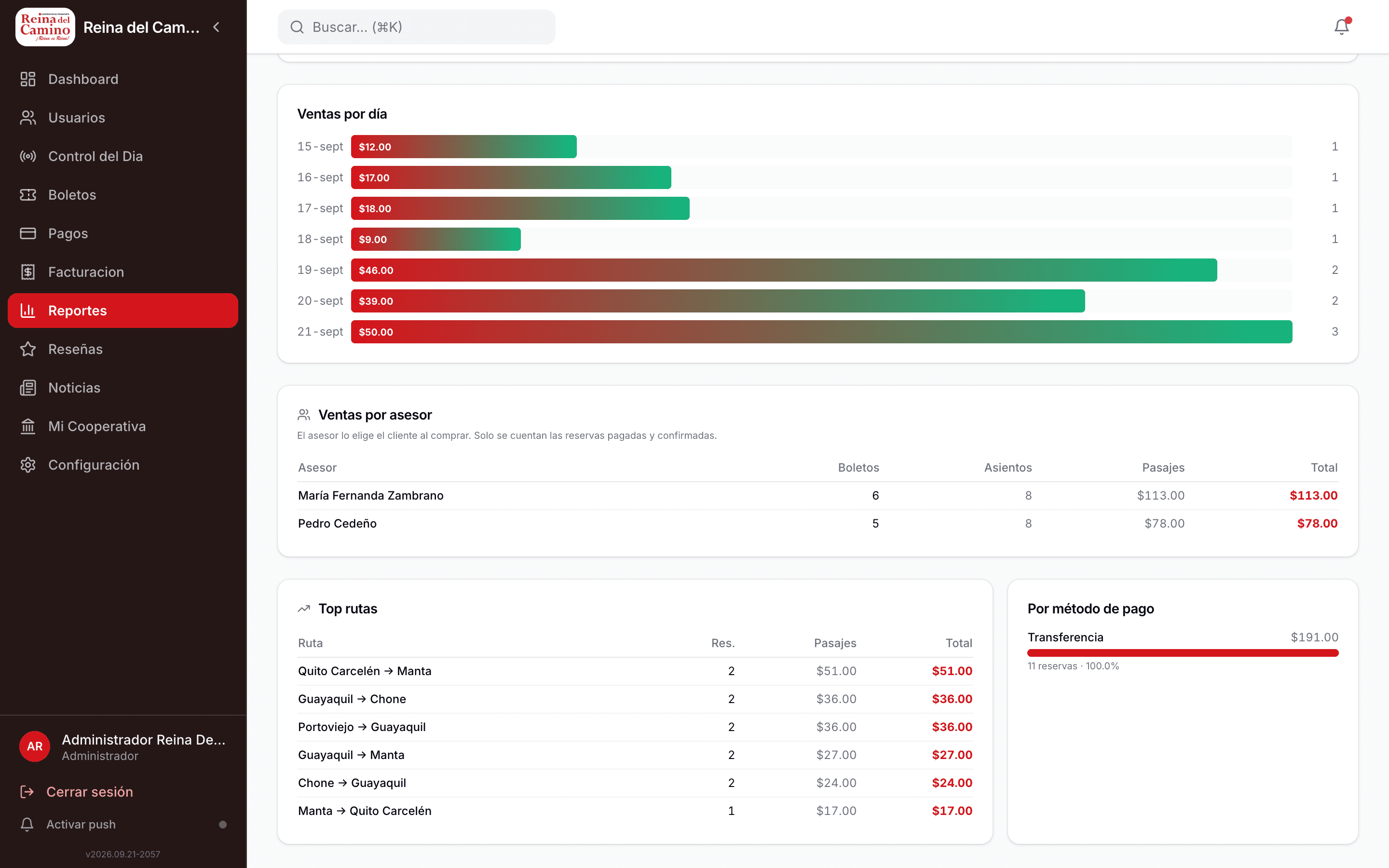Collapse the sidebar with the chevron
1389x868 pixels.
click(217, 27)
